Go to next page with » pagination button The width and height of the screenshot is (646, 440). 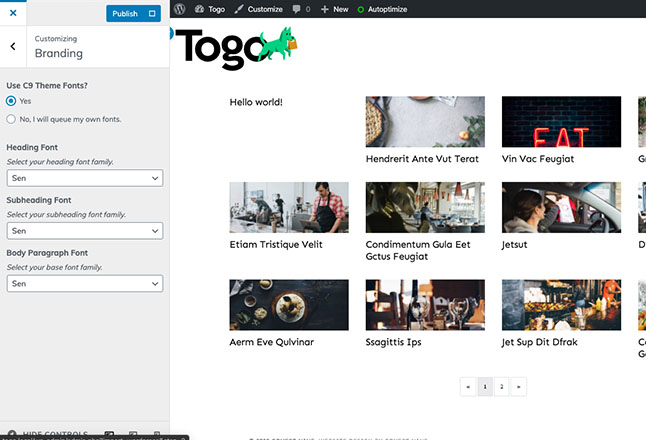pyautogui.click(x=518, y=387)
